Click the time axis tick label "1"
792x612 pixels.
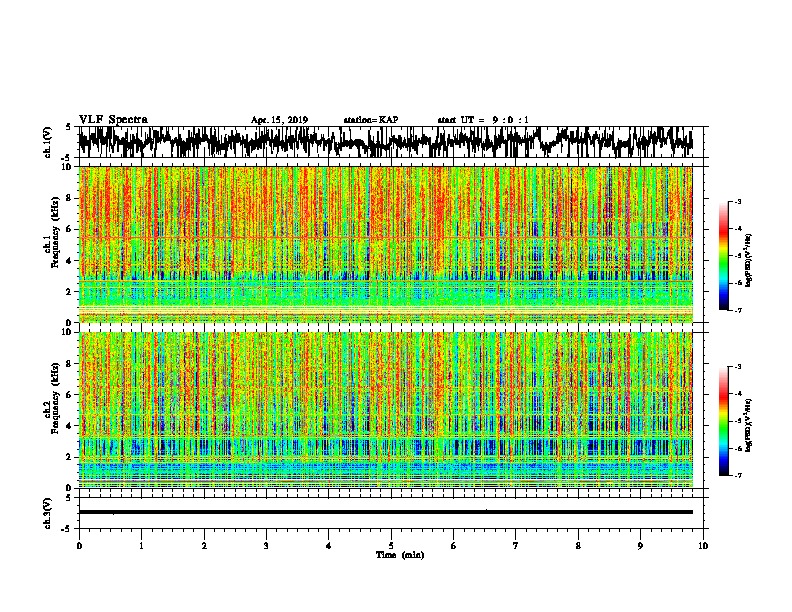141,546
